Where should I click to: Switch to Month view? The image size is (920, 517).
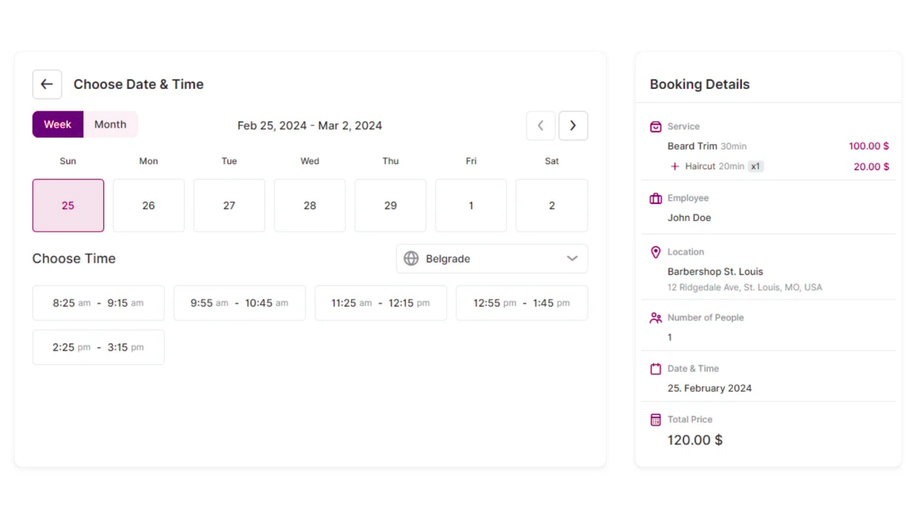tap(110, 125)
